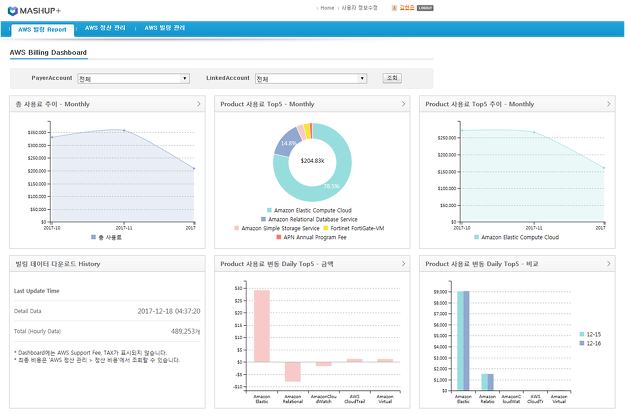Click the orange username link
Screen dimensions: 625x414
pyautogui.click(x=407, y=8)
